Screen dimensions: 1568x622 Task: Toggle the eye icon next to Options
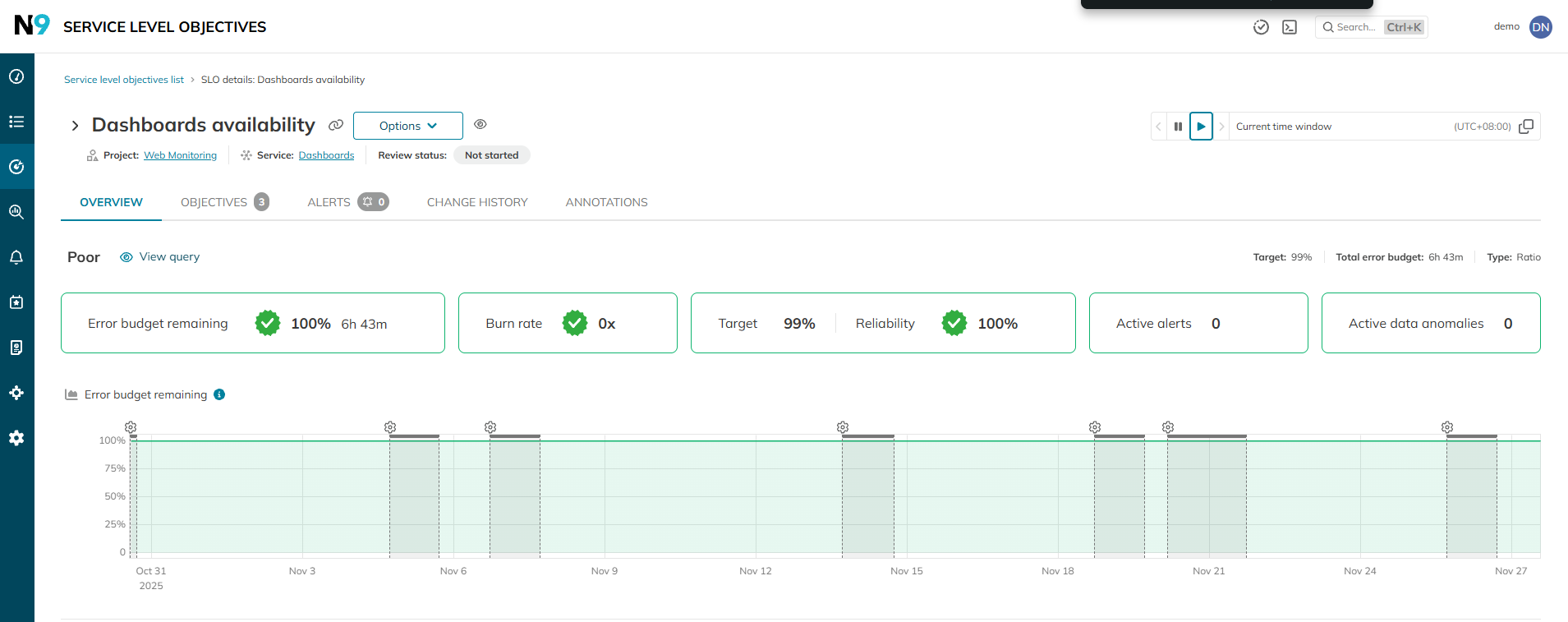481,124
